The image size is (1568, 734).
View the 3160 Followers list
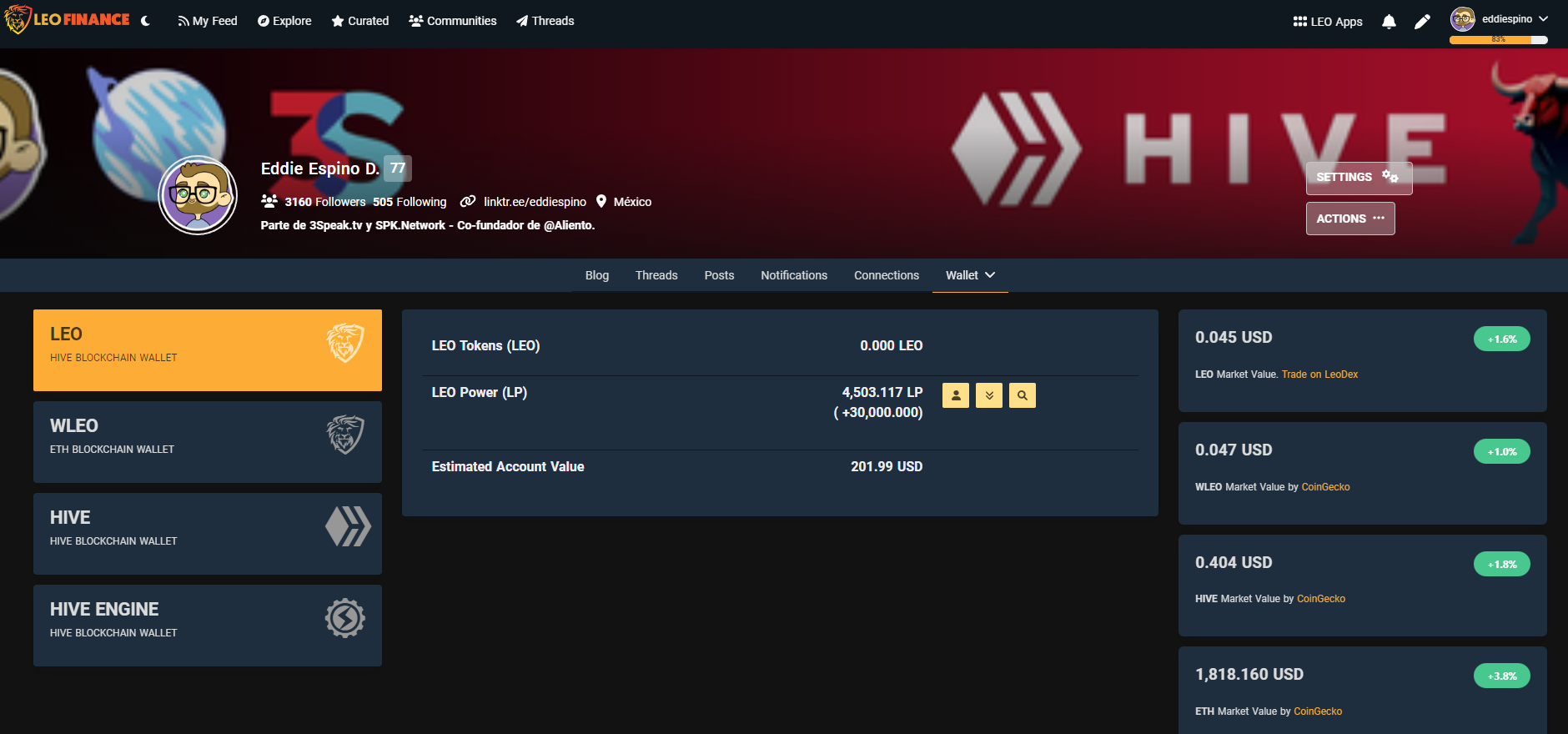[x=325, y=202]
